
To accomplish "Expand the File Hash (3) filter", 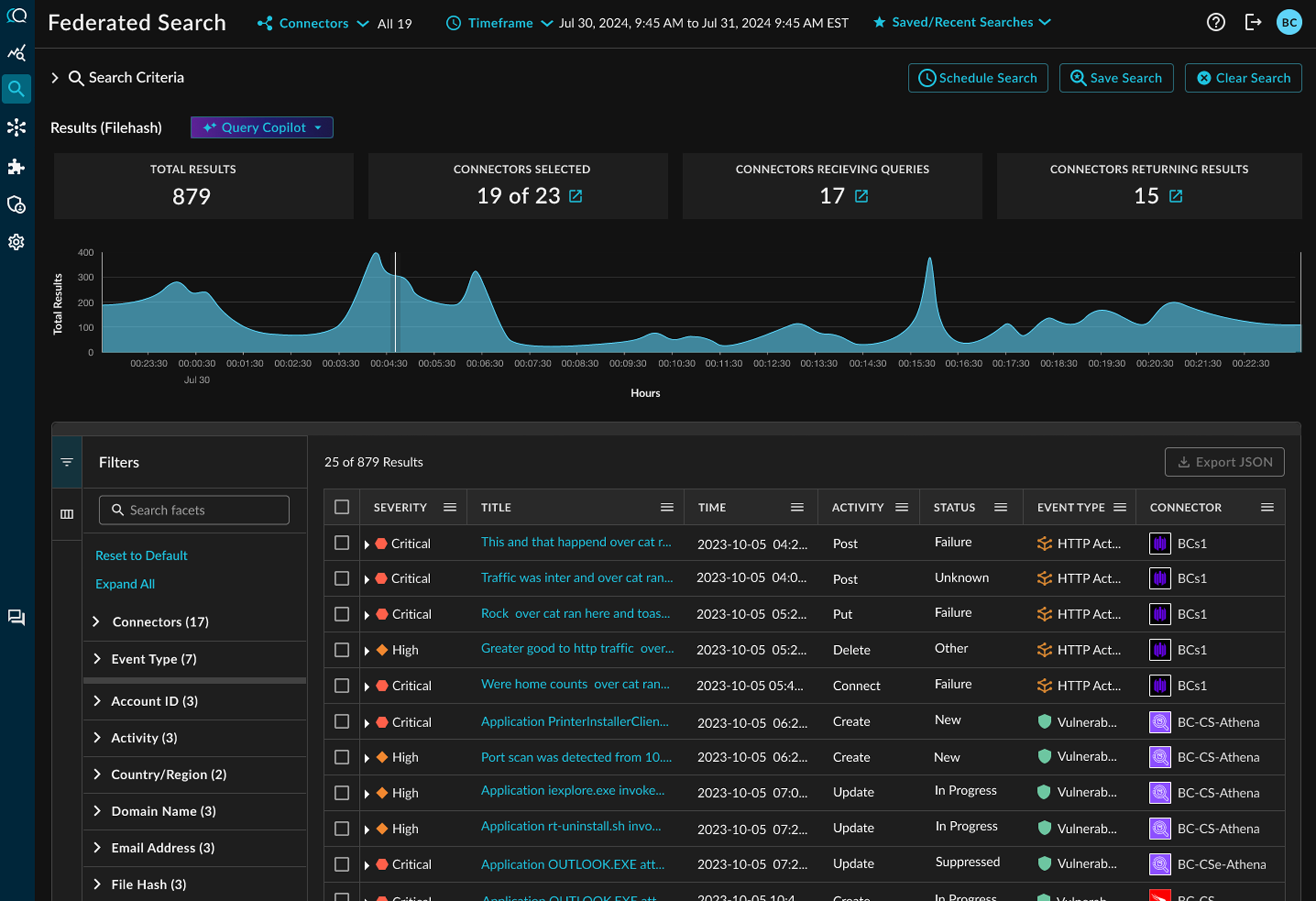I will pyautogui.click(x=96, y=885).
